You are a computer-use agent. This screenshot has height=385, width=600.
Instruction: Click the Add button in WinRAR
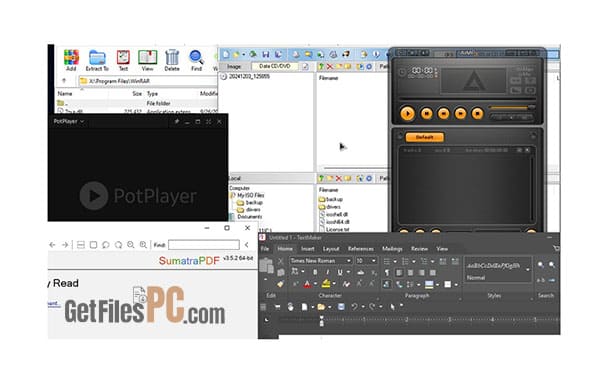tap(71, 60)
